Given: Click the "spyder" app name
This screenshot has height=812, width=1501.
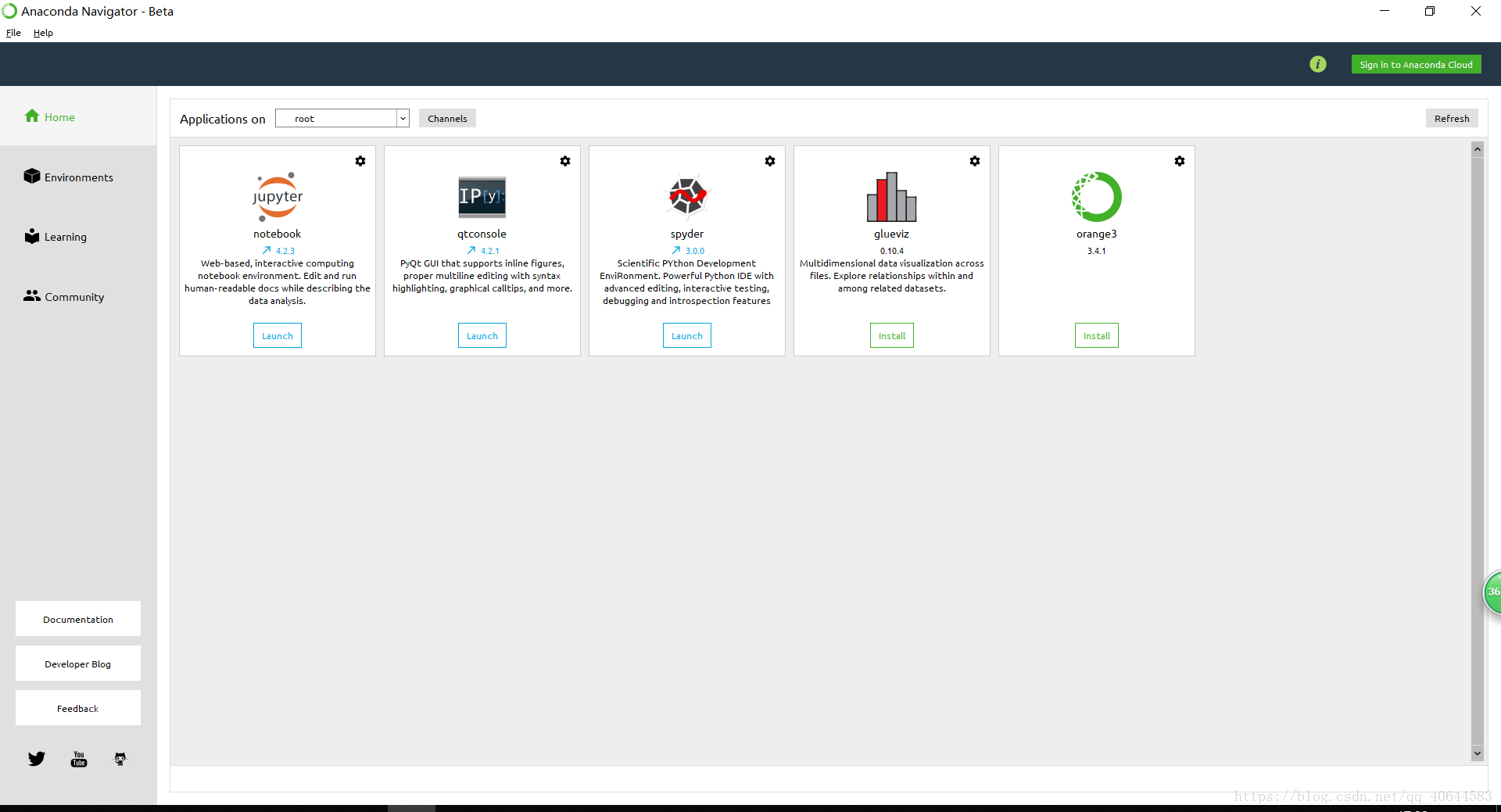Looking at the screenshot, I should [x=687, y=234].
